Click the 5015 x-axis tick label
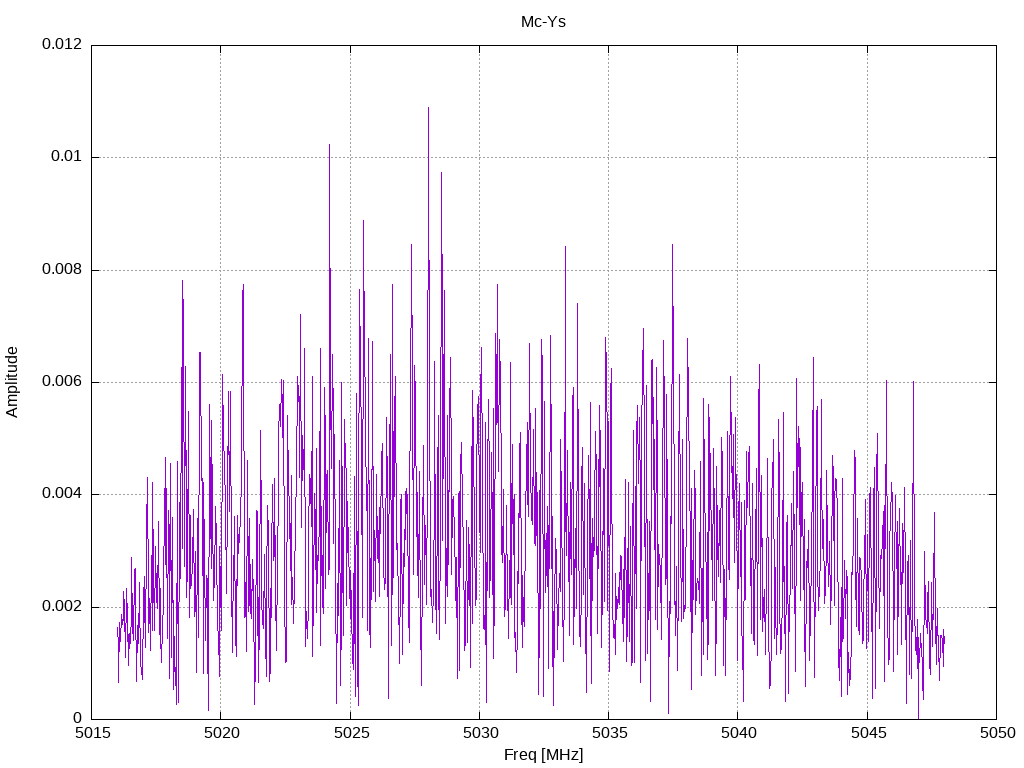 (92, 733)
